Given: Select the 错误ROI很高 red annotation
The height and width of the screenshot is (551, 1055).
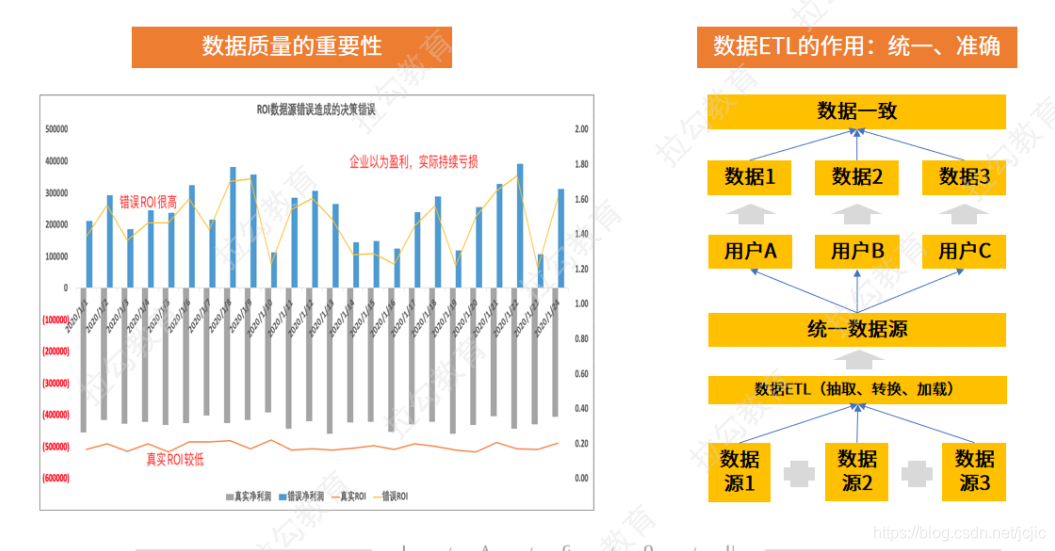Looking at the screenshot, I should 148,202.
